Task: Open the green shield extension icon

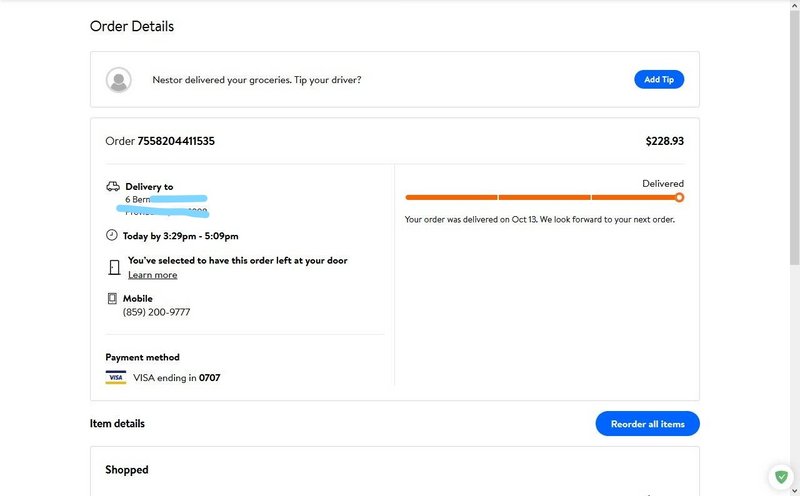Action: pyautogui.click(x=779, y=477)
